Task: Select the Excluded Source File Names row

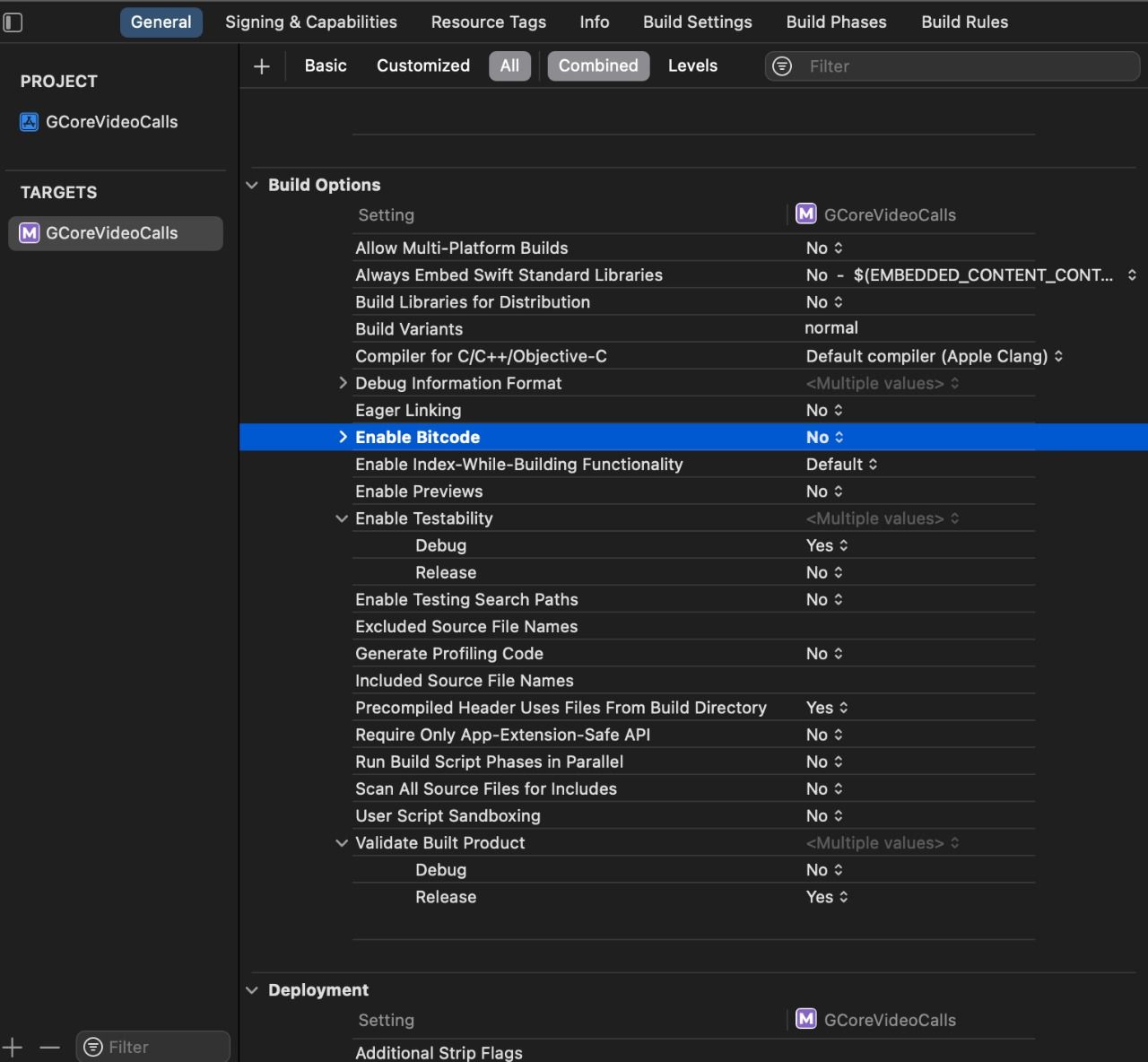Action: (693, 627)
